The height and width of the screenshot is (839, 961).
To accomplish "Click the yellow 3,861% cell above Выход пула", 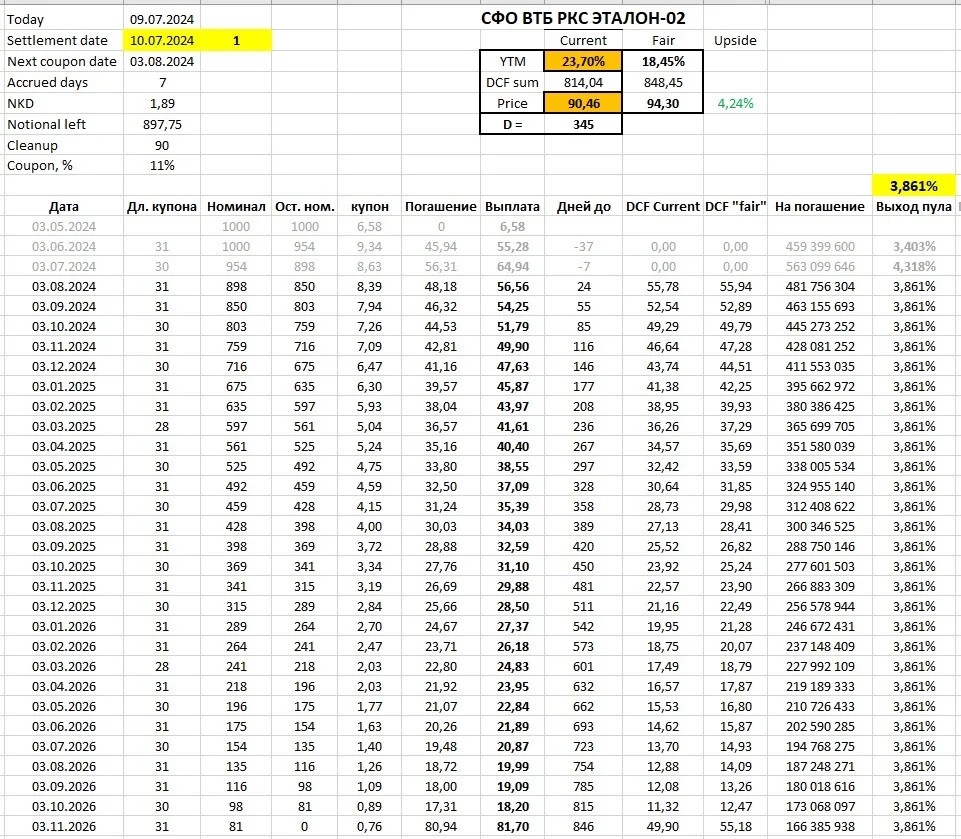I will click(914, 186).
